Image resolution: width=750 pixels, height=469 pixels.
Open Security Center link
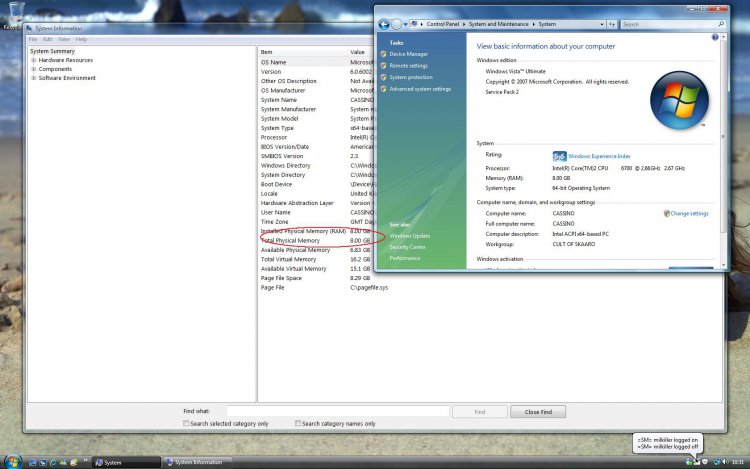coord(407,247)
